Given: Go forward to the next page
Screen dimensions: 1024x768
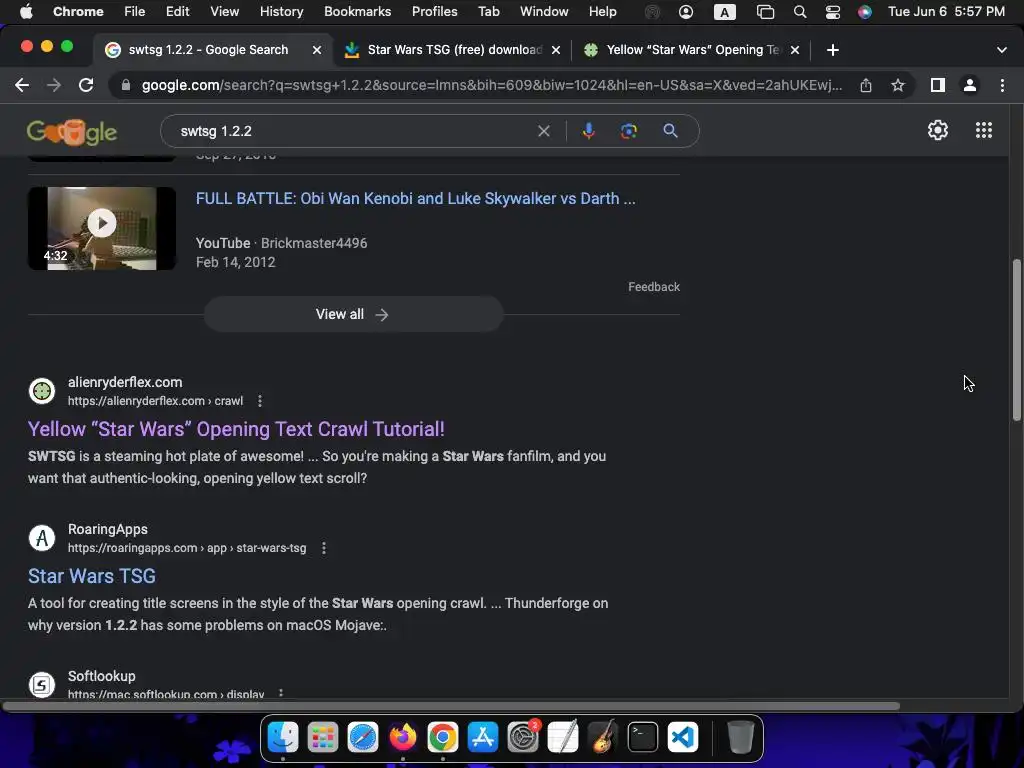Looking at the screenshot, I should [x=54, y=85].
